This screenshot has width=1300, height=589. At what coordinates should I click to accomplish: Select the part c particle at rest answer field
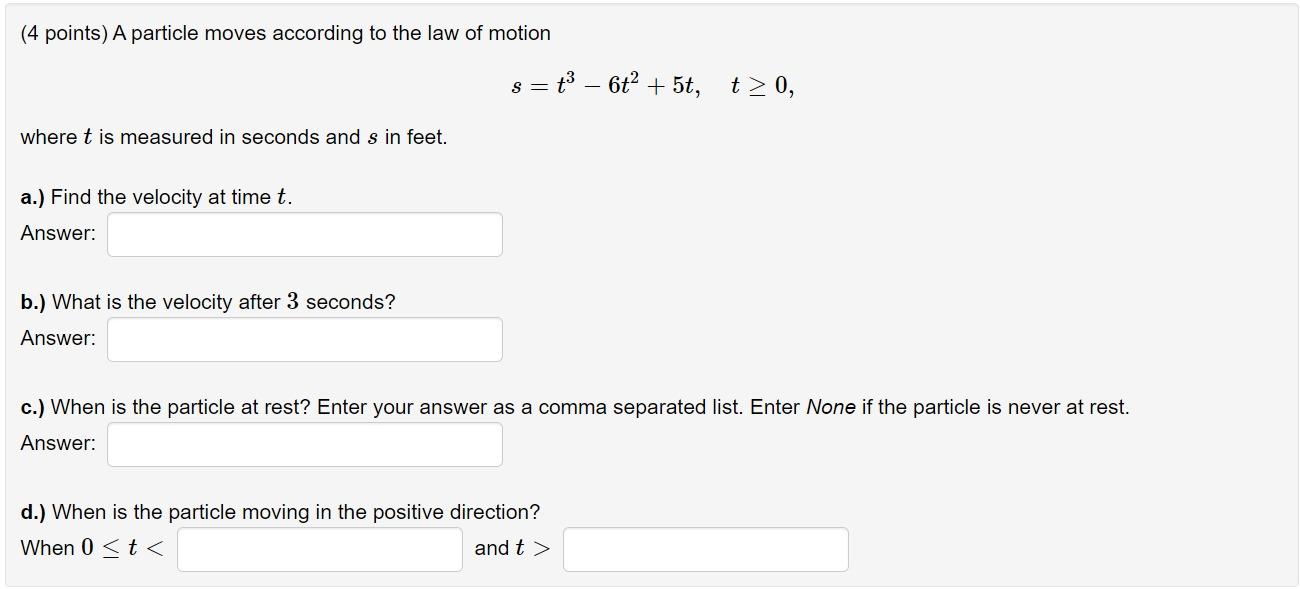[305, 444]
